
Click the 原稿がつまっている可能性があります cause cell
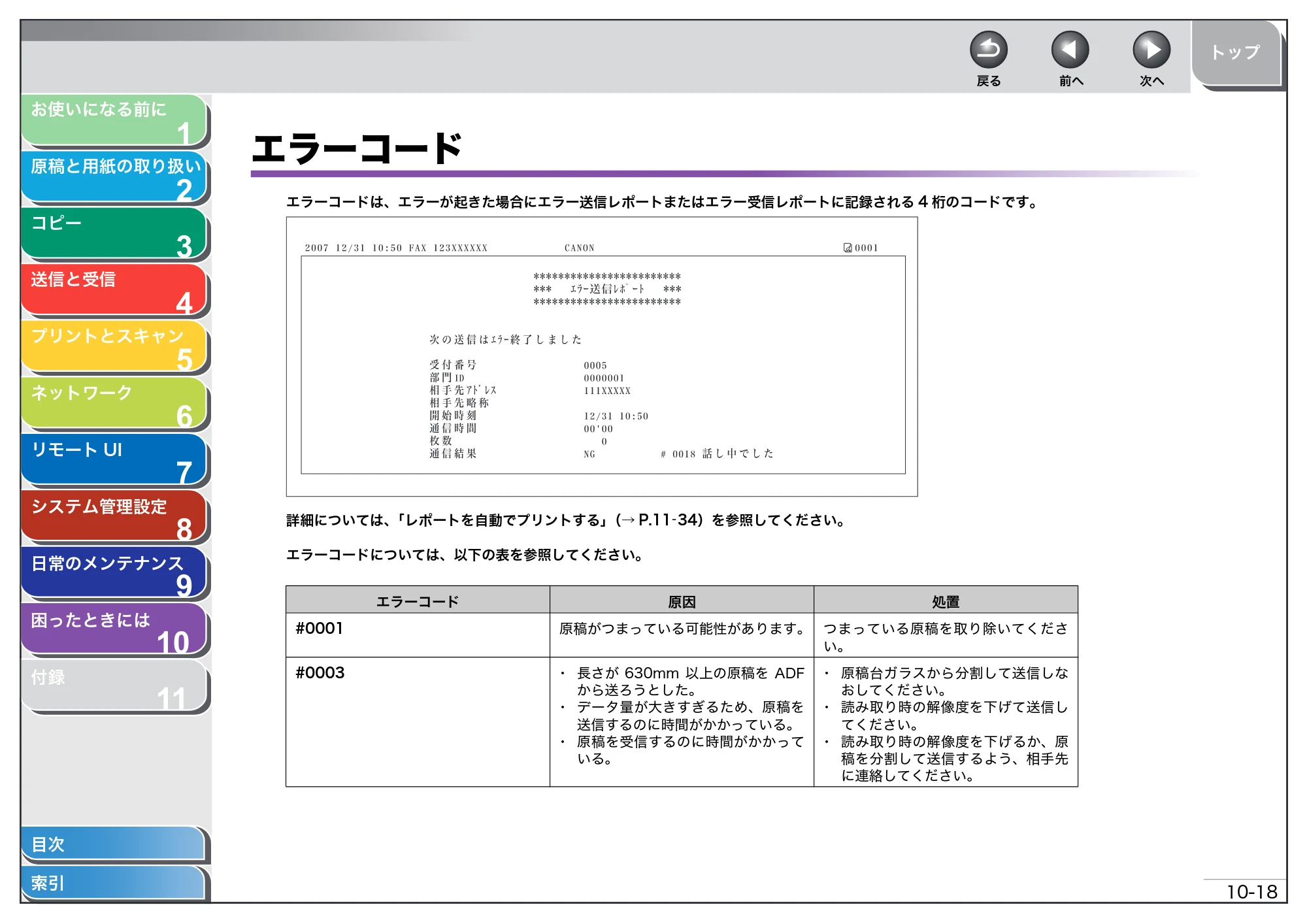(682, 635)
